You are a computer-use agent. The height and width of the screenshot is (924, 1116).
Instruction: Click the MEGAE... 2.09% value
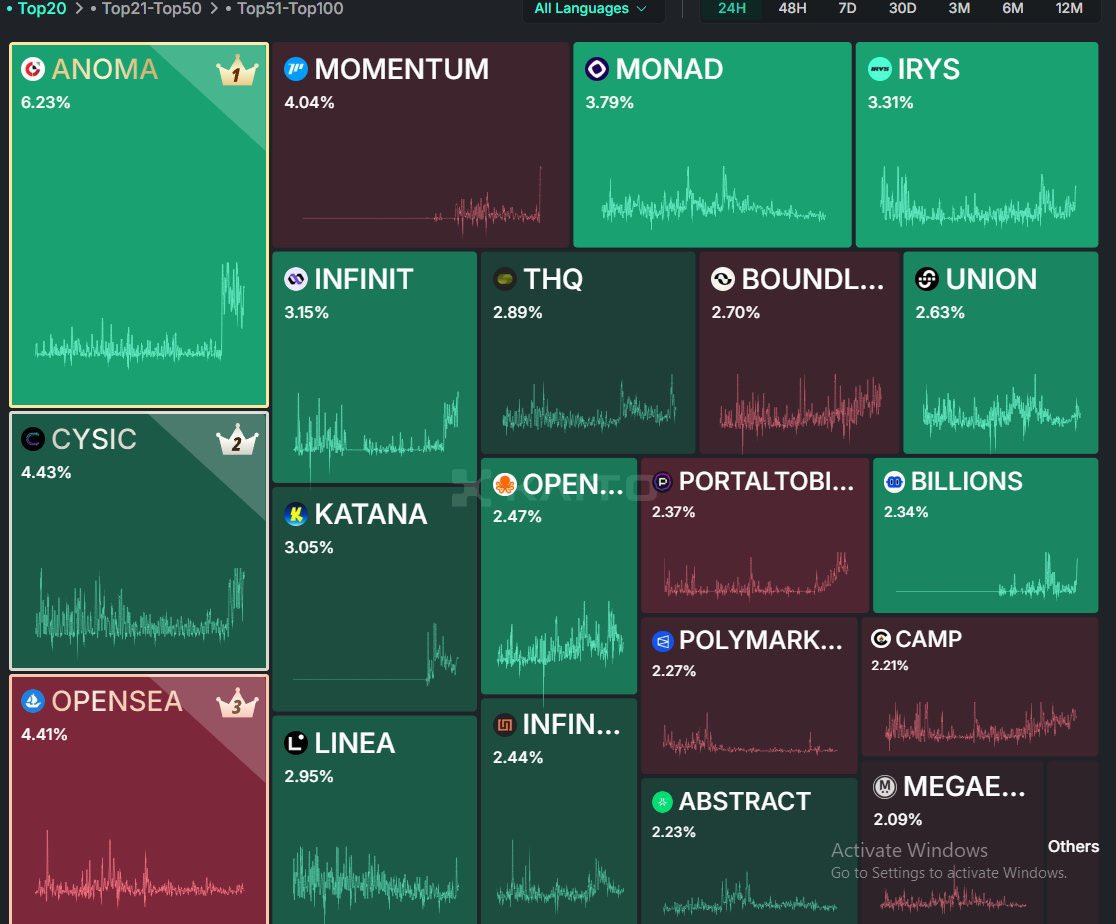click(898, 820)
